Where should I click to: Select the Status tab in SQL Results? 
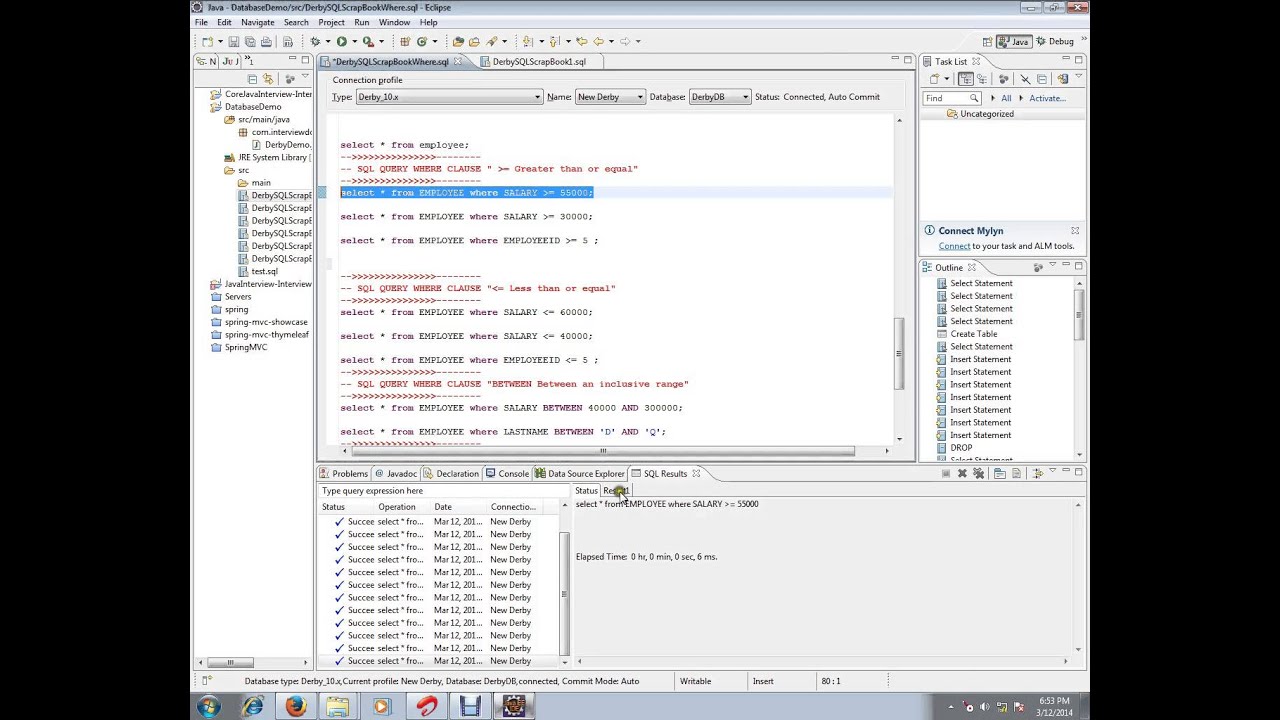pos(586,491)
